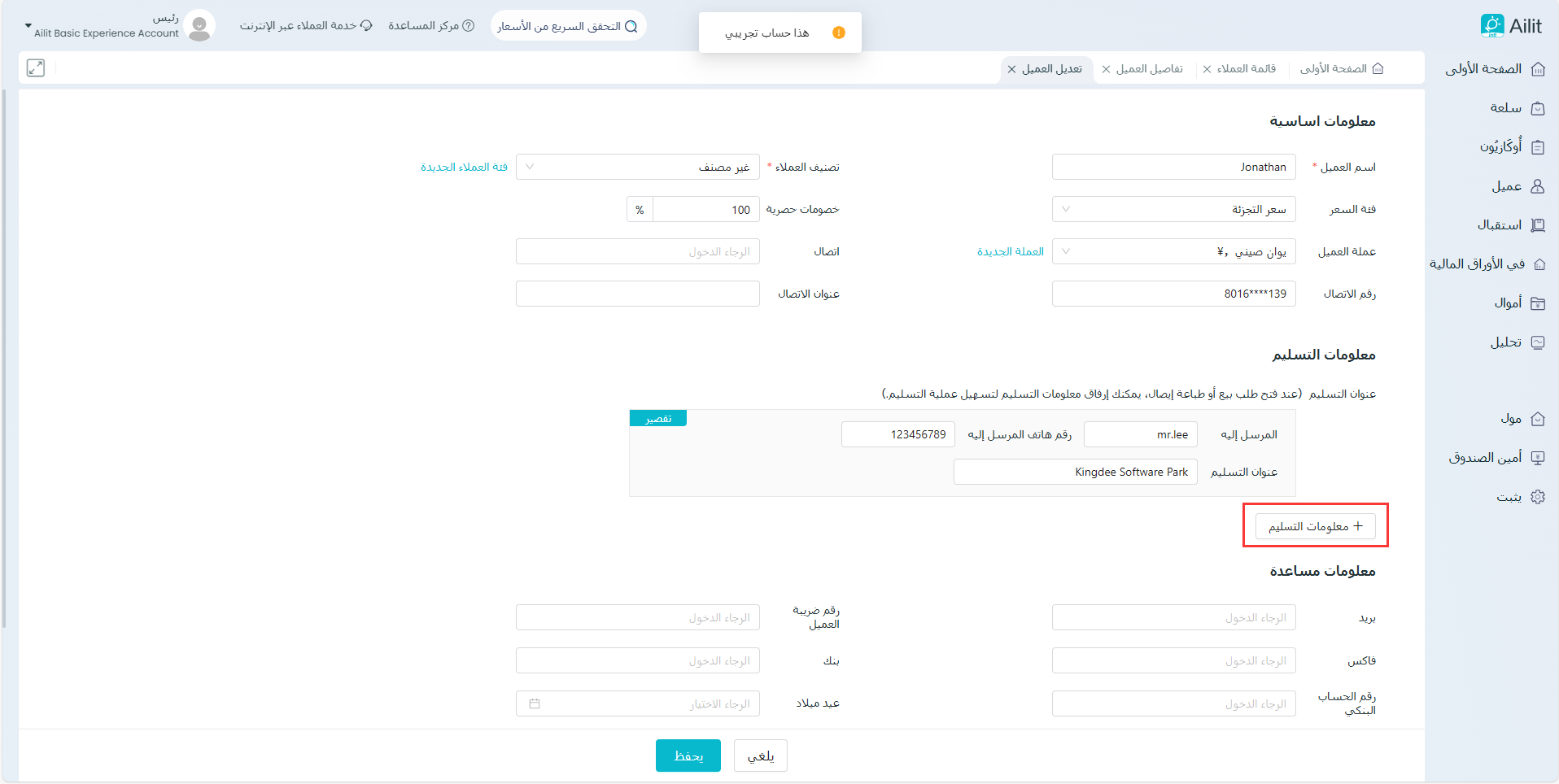Click the search magnifier icon in price check
This screenshot has width=1559, height=784.
point(631,26)
